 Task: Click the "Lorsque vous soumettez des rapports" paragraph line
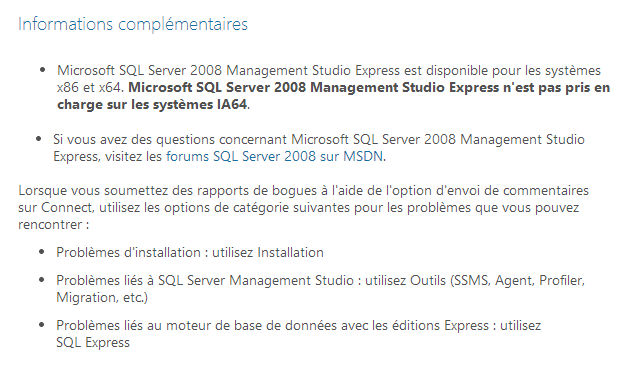click(x=304, y=190)
